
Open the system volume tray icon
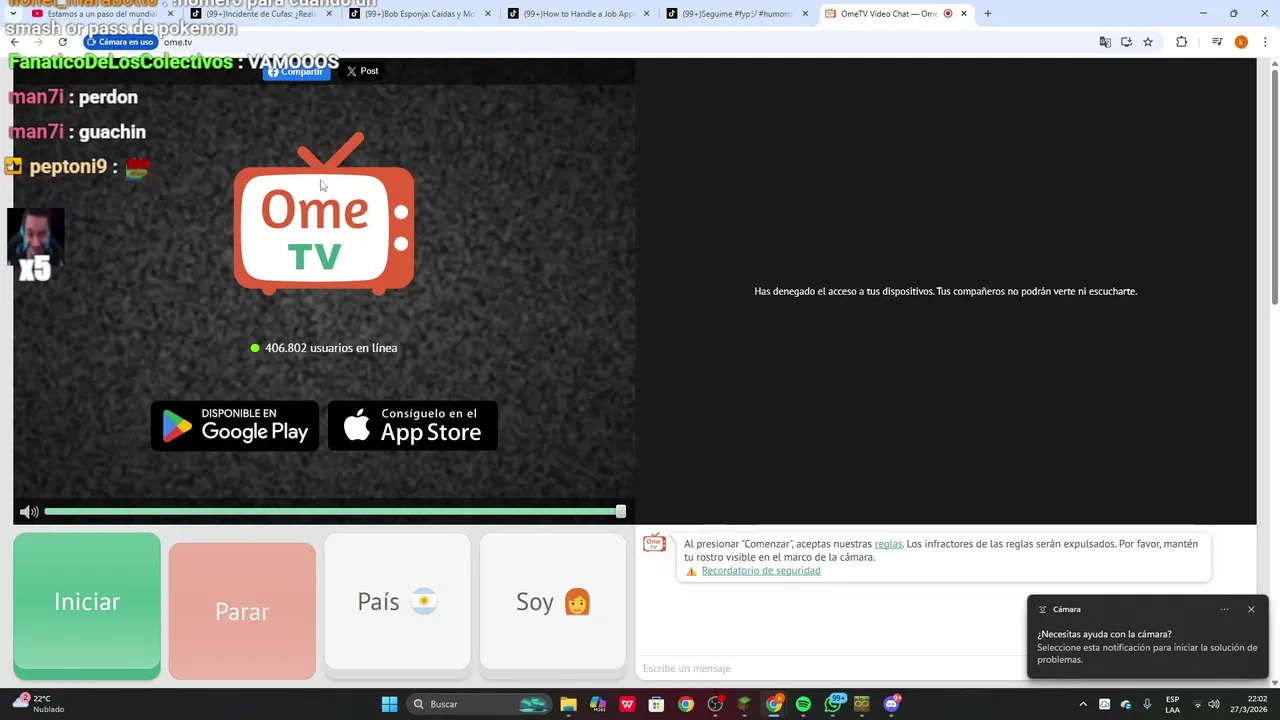point(1214,704)
